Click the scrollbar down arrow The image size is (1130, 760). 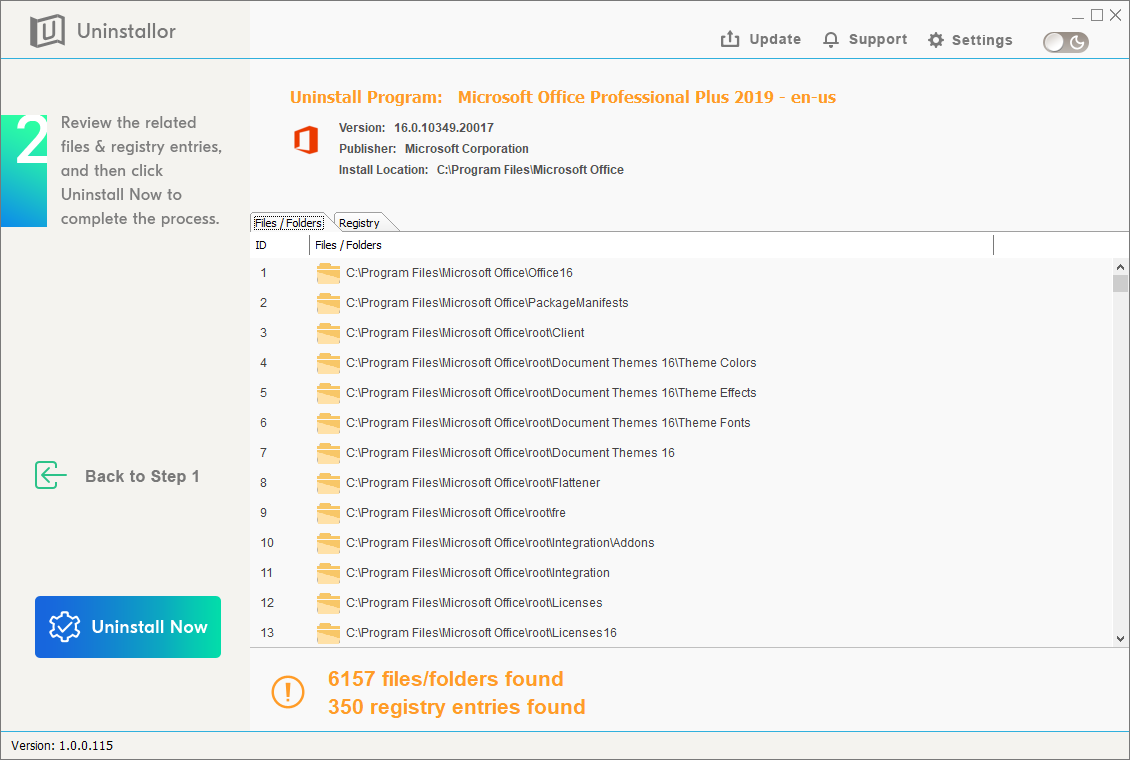[x=1120, y=638]
